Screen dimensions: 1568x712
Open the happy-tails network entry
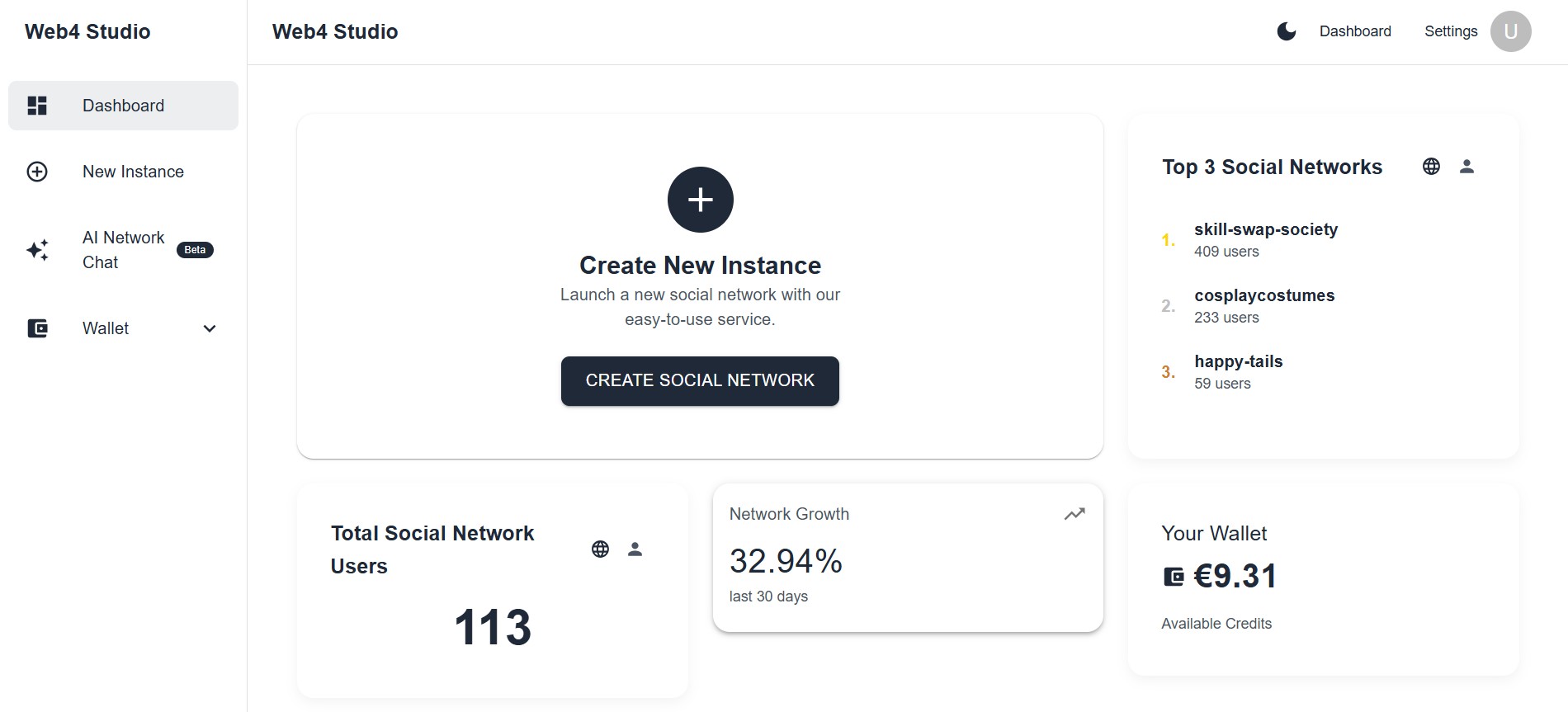pyautogui.click(x=1238, y=362)
